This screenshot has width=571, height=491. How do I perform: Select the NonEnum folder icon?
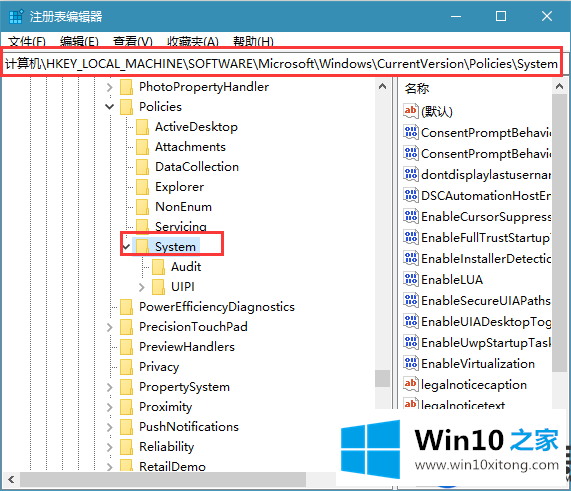(142, 207)
